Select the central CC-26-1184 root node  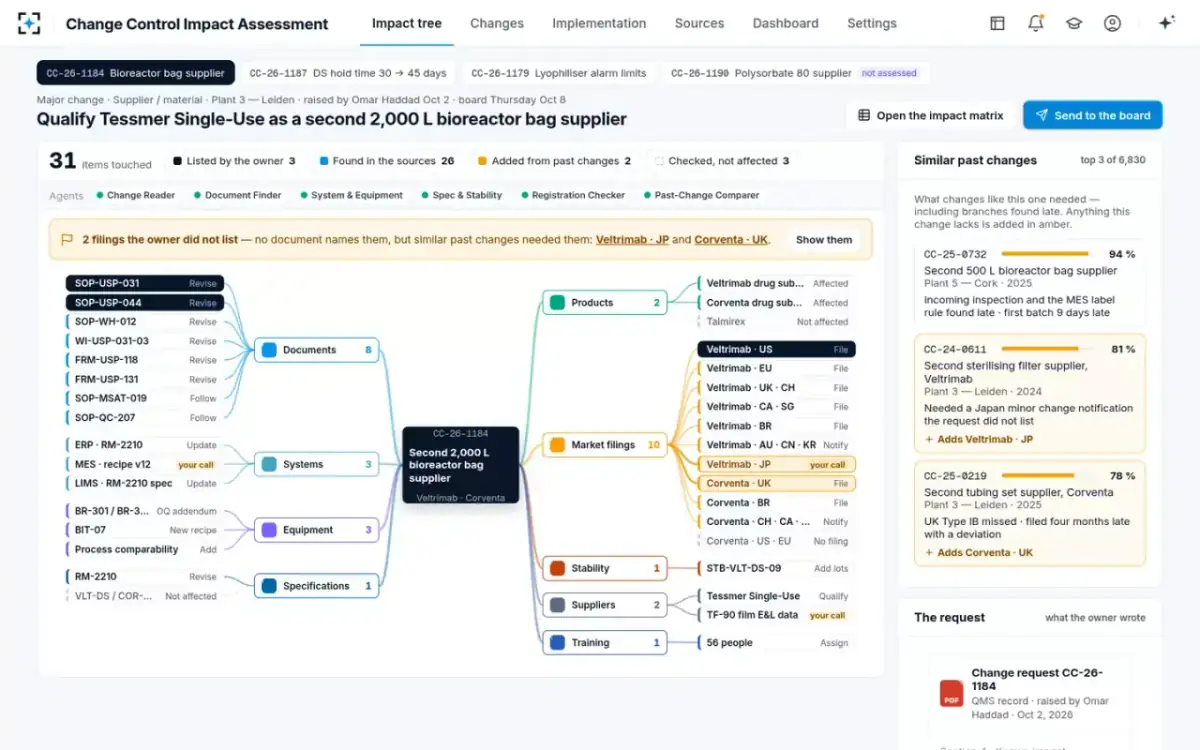pyautogui.click(x=461, y=465)
